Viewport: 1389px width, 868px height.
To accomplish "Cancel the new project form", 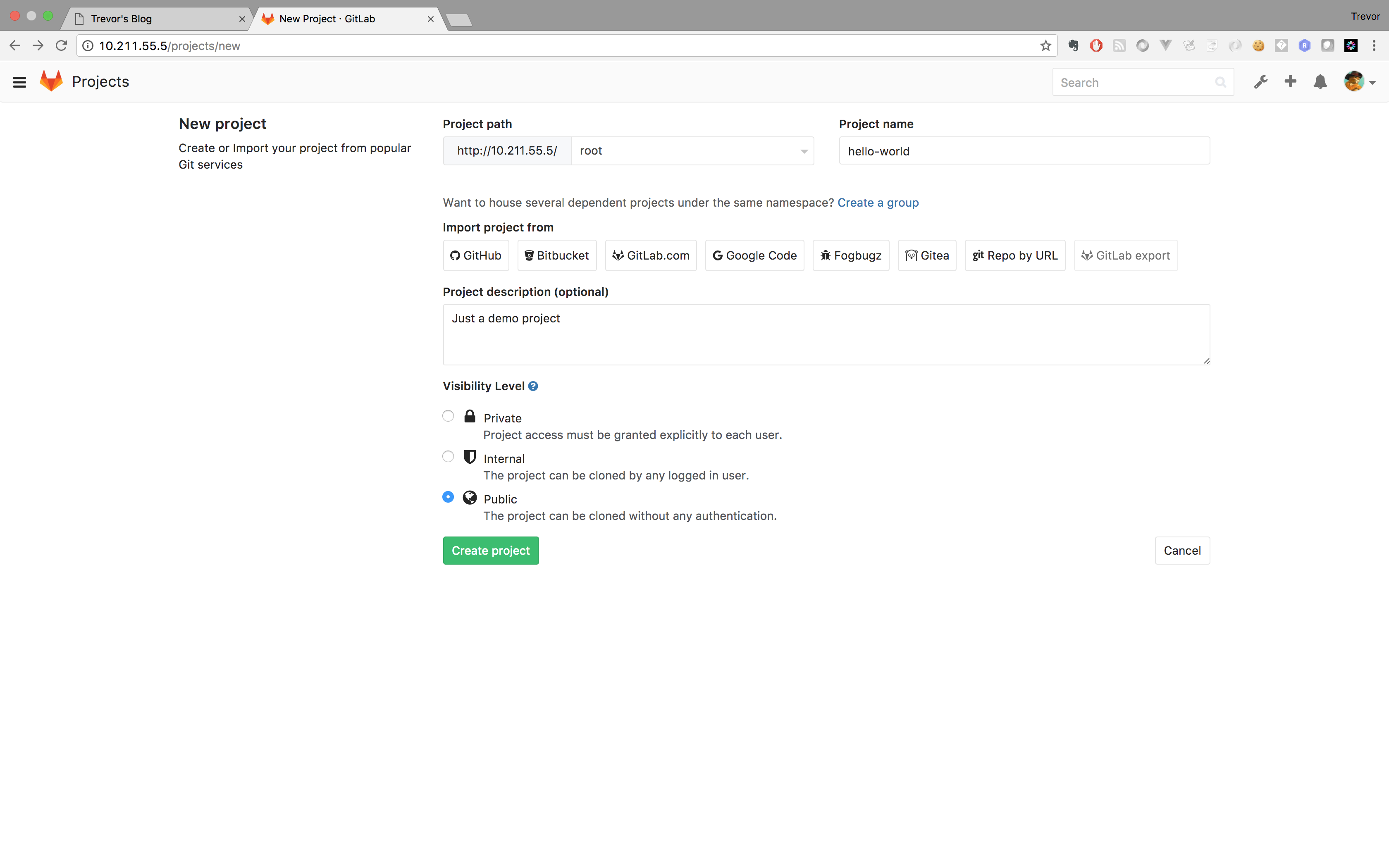I will [1182, 551].
